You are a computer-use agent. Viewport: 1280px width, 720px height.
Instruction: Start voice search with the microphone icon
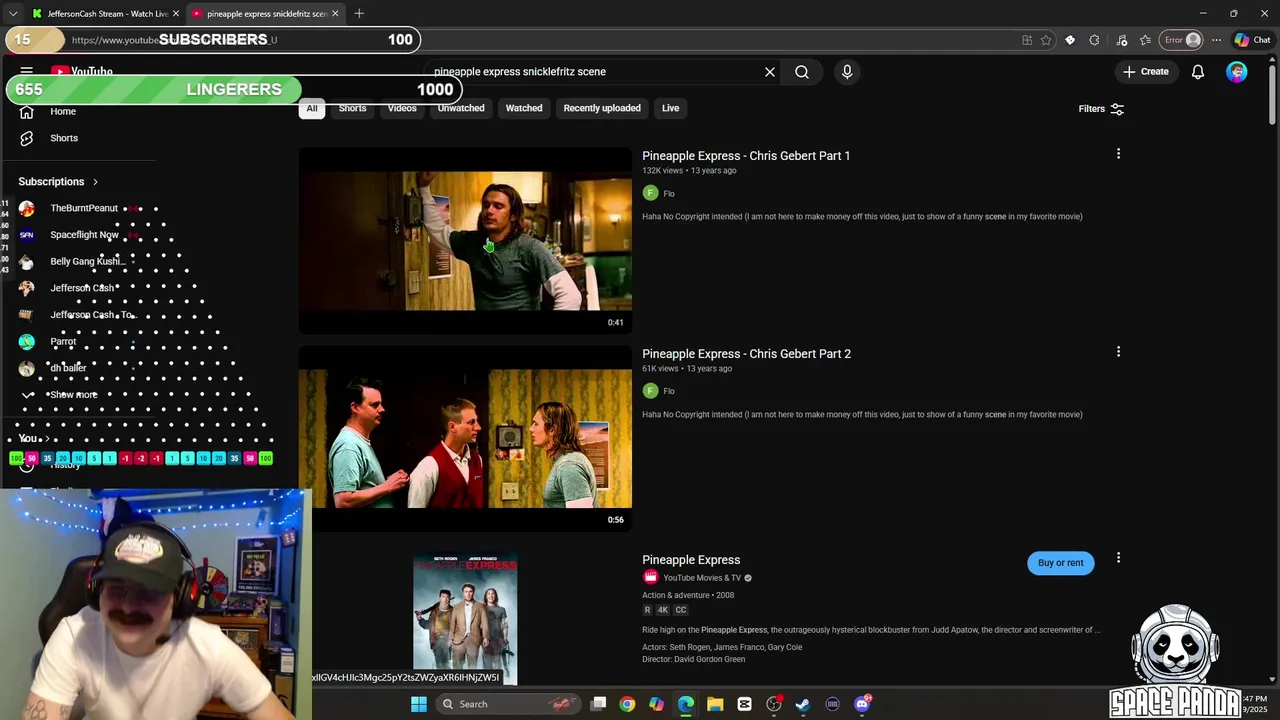pyautogui.click(x=847, y=72)
